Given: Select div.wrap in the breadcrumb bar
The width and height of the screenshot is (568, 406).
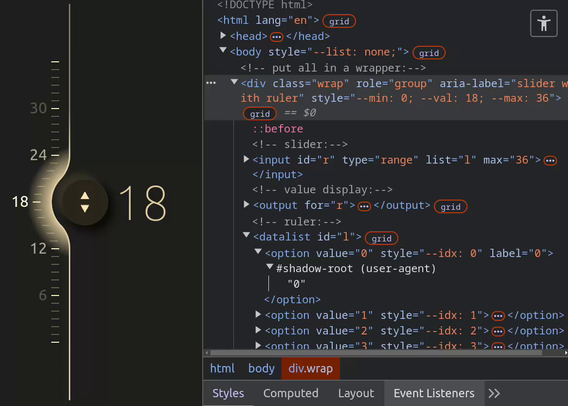Looking at the screenshot, I should (x=310, y=368).
